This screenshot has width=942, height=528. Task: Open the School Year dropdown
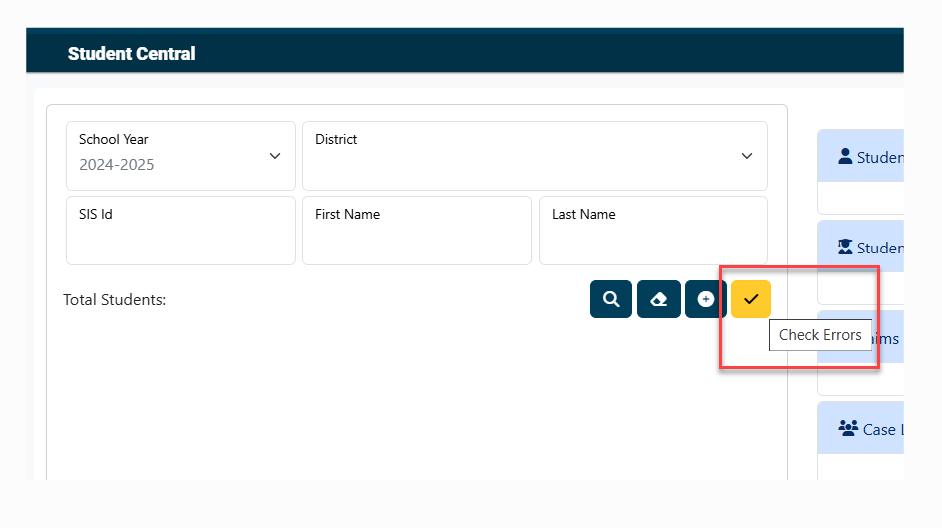(x=181, y=156)
